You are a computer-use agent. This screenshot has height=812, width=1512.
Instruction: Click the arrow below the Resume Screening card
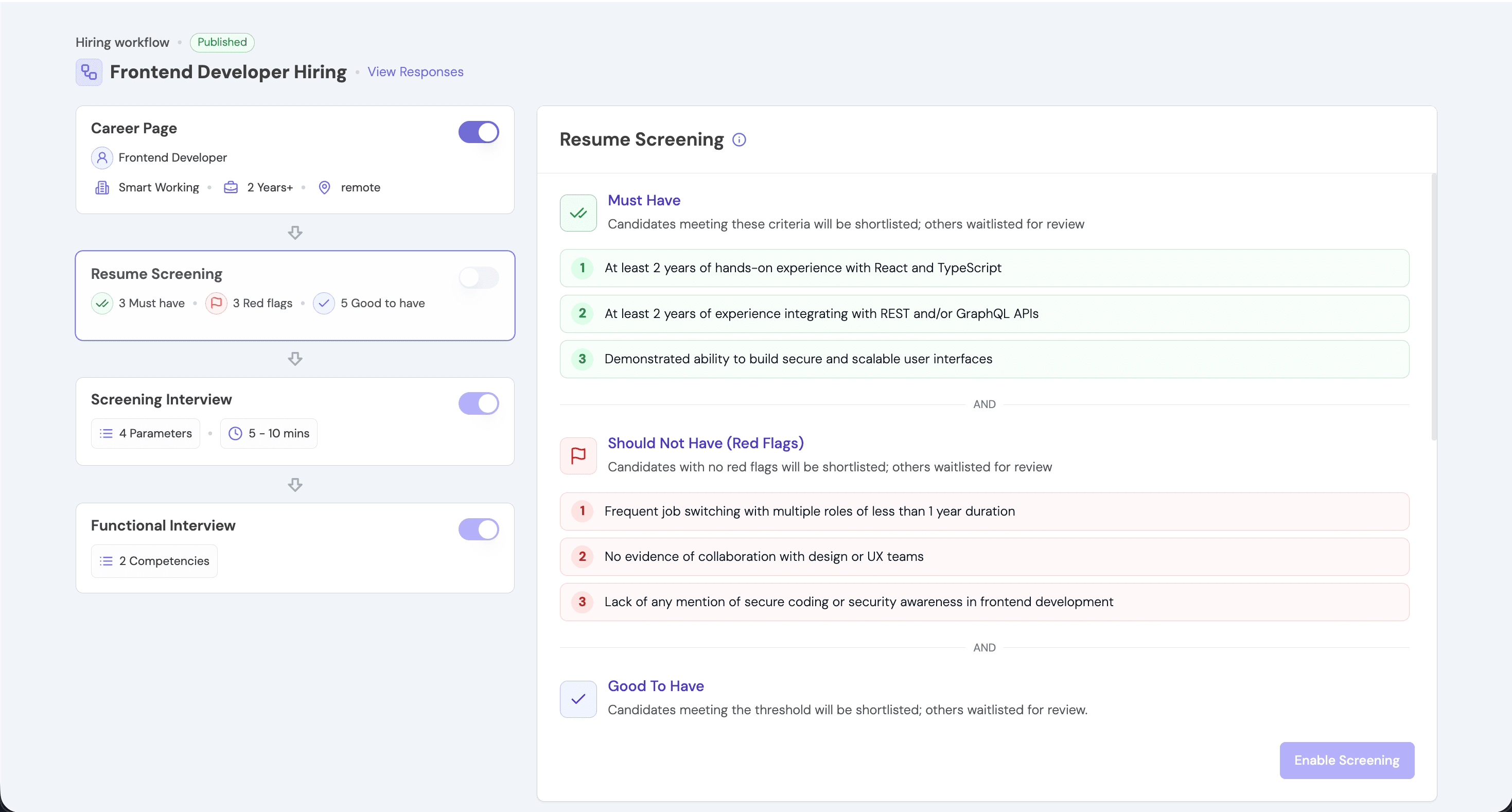pyautogui.click(x=295, y=358)
